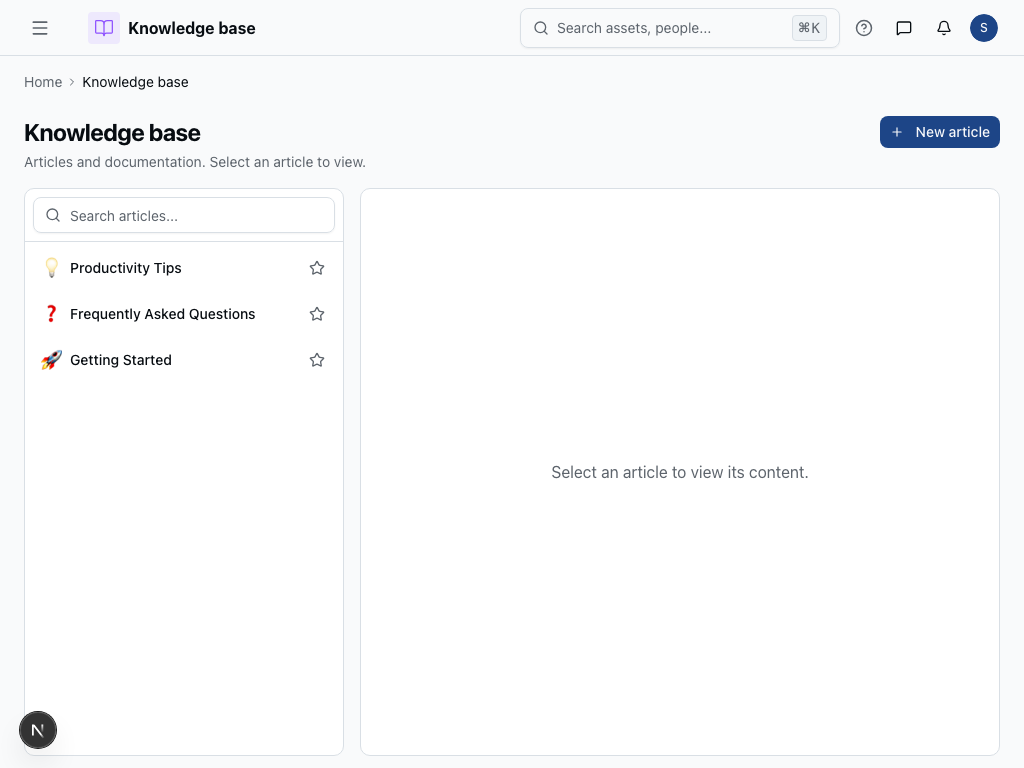
Task: Click the Knowledge base breadcrumb item
Action: tap(135, 82)
